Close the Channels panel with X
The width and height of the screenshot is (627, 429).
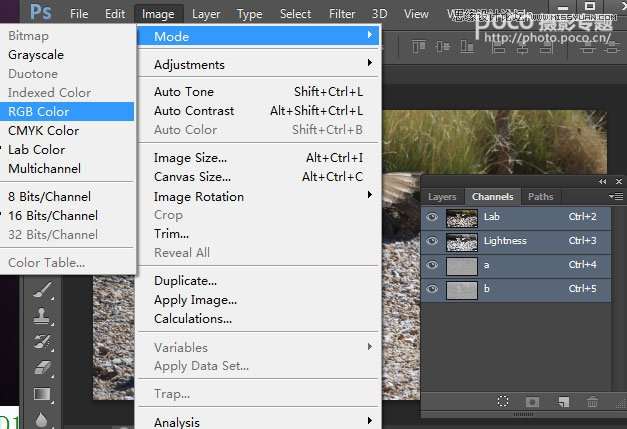[619, 182]
